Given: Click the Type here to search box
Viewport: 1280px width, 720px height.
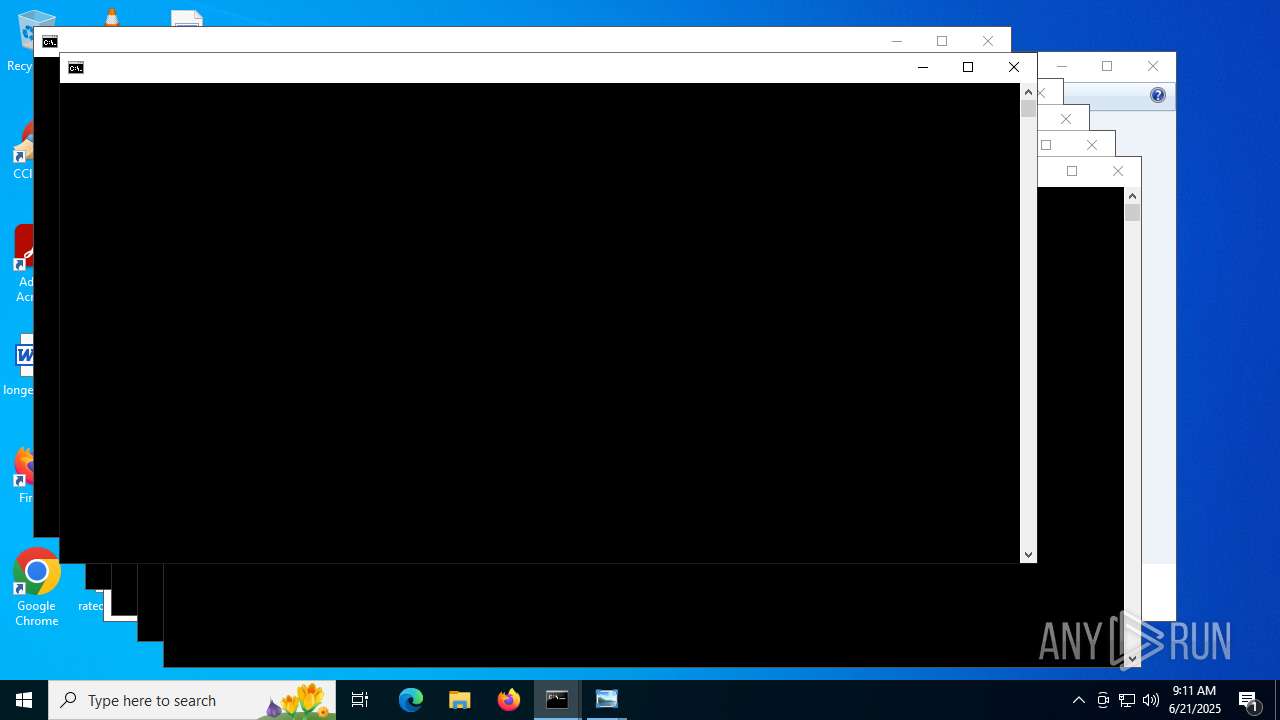Looking at the screenshot, I should pos(192,700).
